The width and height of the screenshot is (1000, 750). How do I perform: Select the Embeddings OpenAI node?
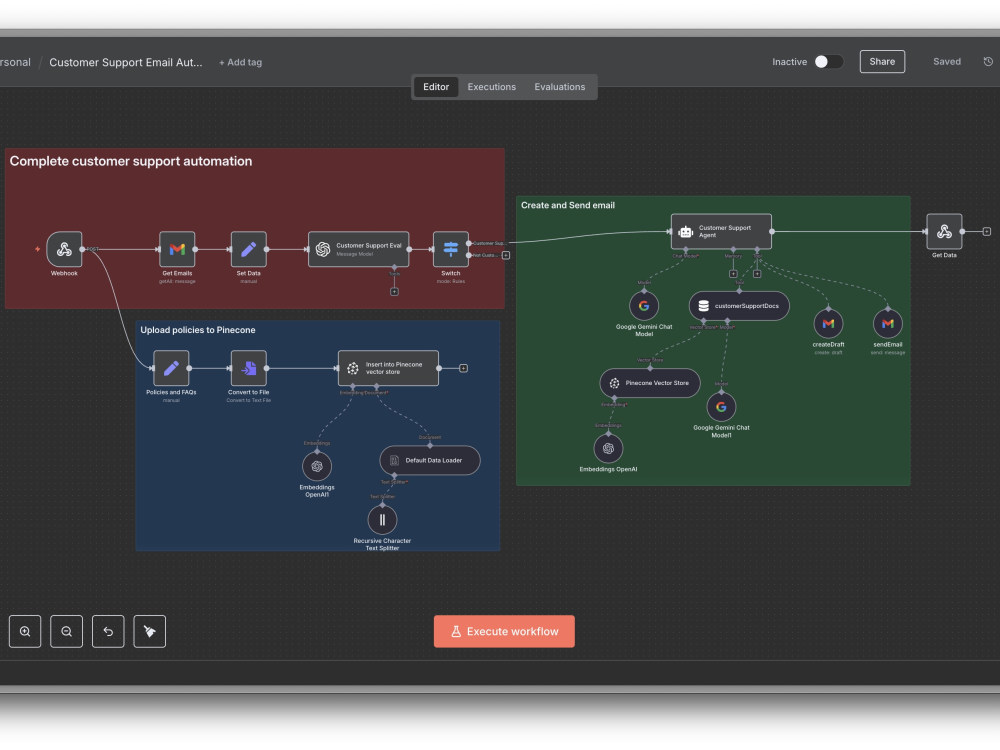click(x=608, y=448)
